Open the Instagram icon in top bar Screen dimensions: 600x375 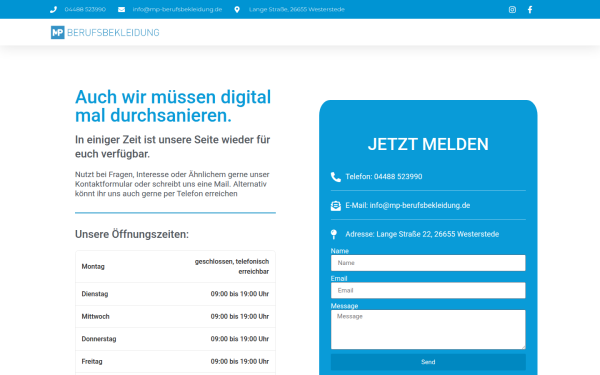coord(512,10)
